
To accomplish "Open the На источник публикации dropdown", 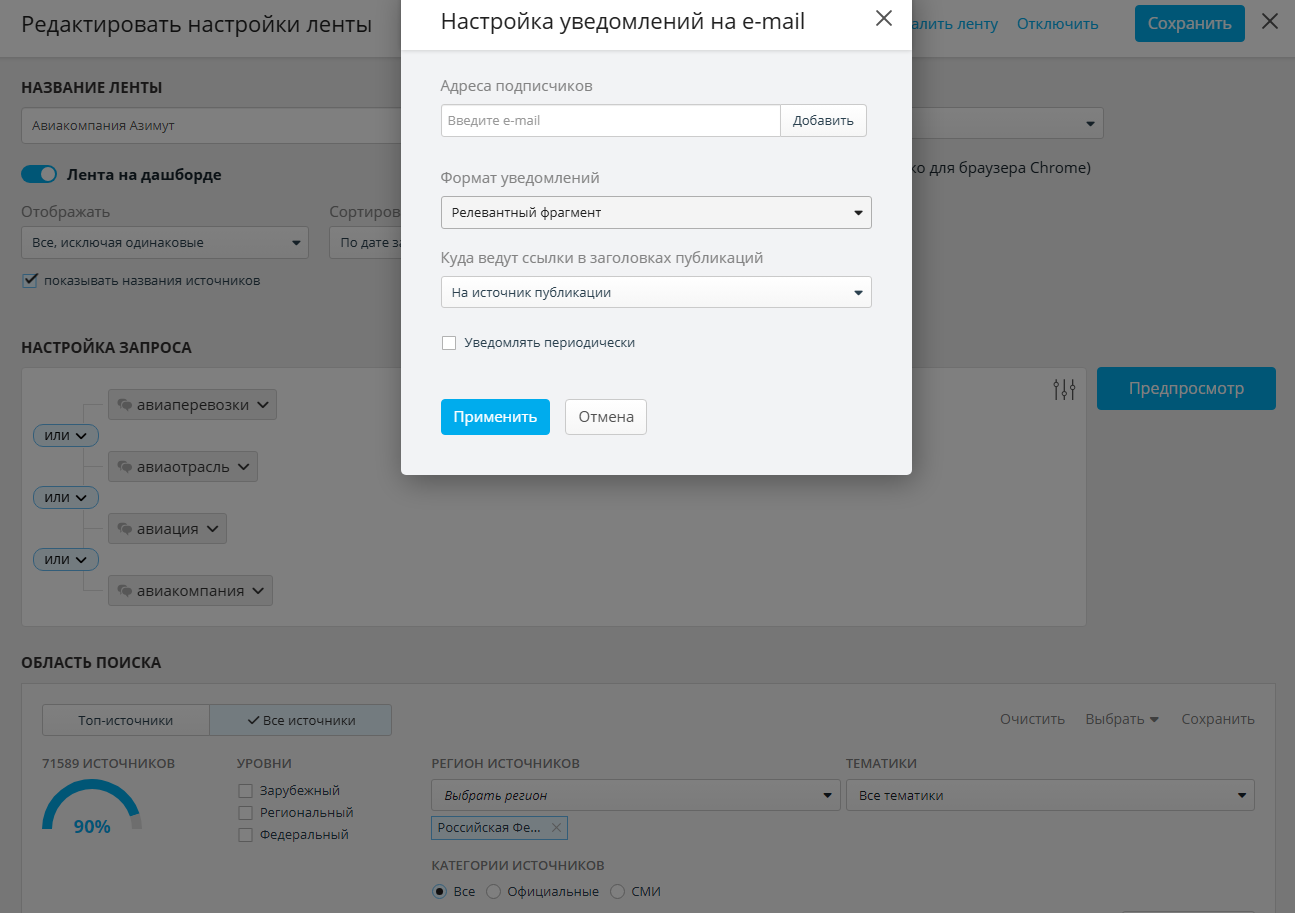I will [656, 292].
